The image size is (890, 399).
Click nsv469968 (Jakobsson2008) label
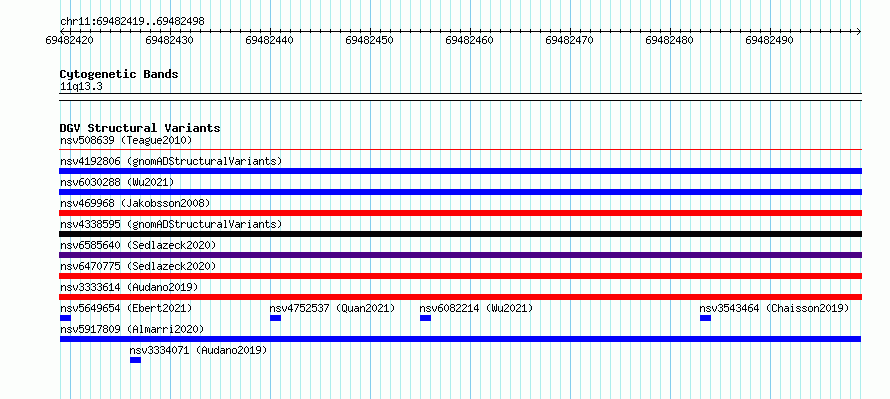[x=135, y=203]
